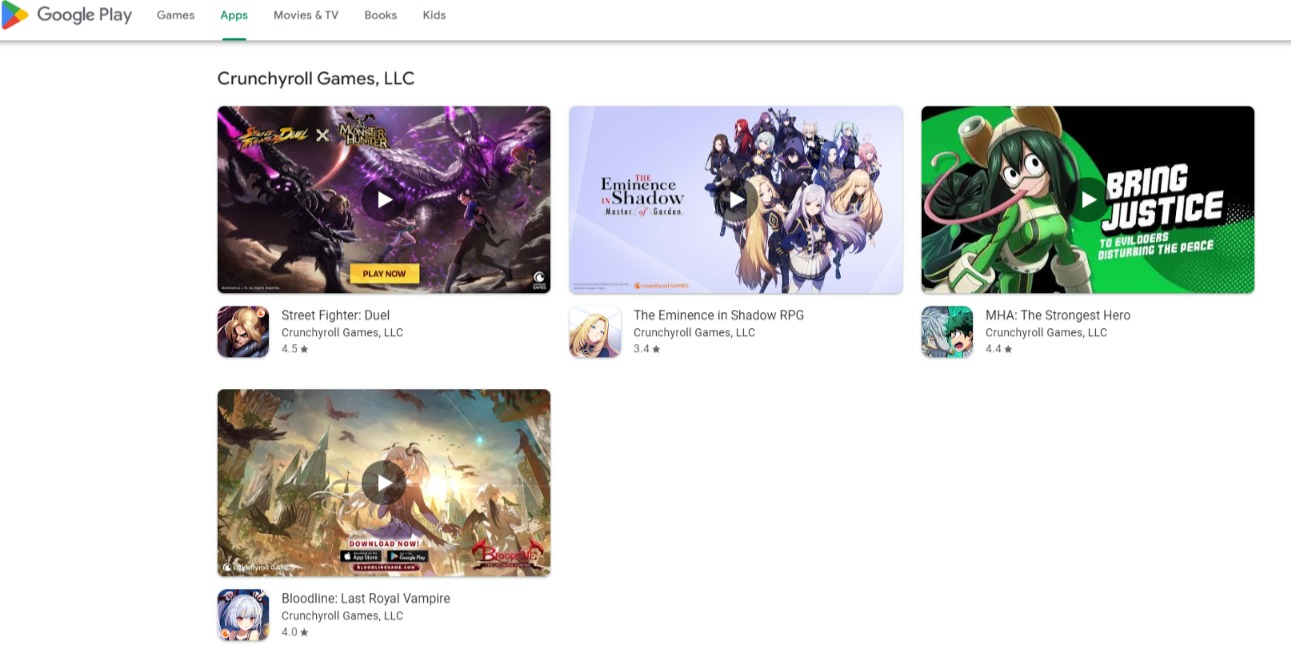Image resolution: width=1291 pixels, height=669 pixels.
Task: Open the Bloodline: Last Royal Vampire app icon
Action: click(x=243, y=615)
